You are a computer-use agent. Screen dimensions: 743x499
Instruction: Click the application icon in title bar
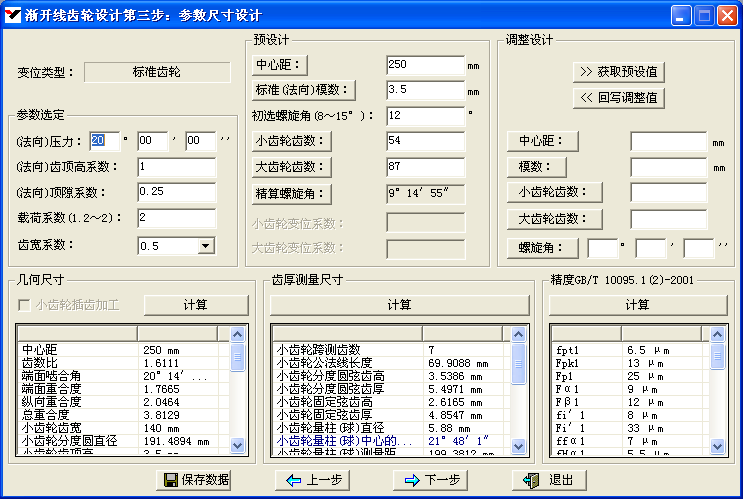13,14
